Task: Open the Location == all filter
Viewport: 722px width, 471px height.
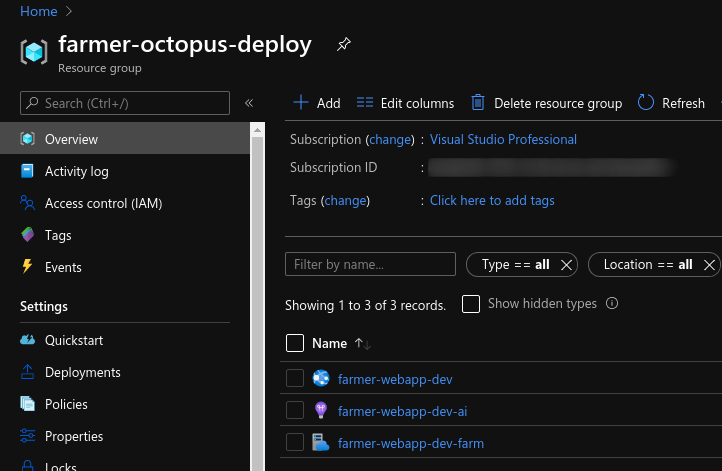Action: point(648,264)
